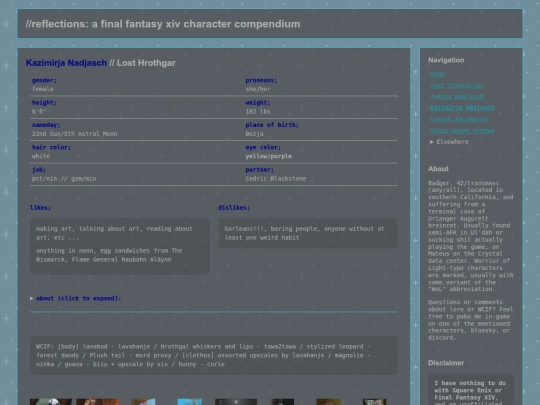Click the Kazimirja Nadjasch heading link
The width and height of the screenshot is (540, 405).
point(66,63)
